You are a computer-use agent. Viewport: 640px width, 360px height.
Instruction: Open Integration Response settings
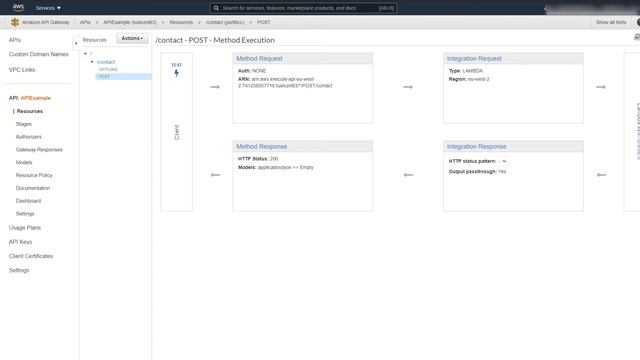coord(476,147)
